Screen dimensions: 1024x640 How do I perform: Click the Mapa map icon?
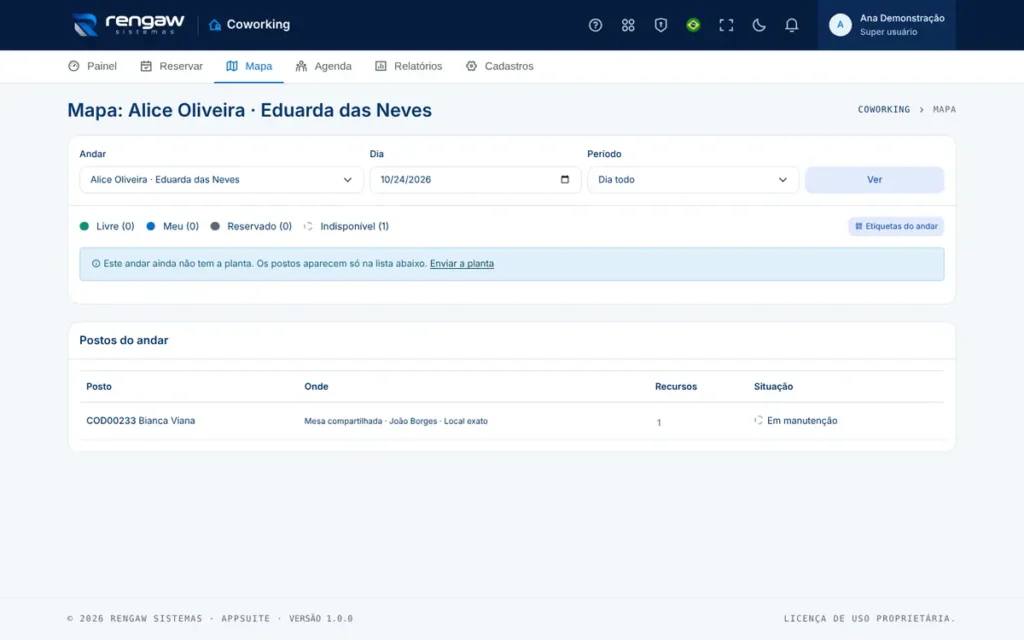[x=232, y=66]
